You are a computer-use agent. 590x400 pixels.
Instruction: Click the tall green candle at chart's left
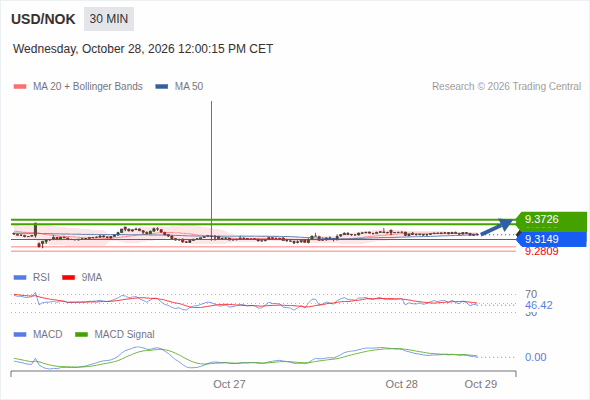tap(35, 230)
